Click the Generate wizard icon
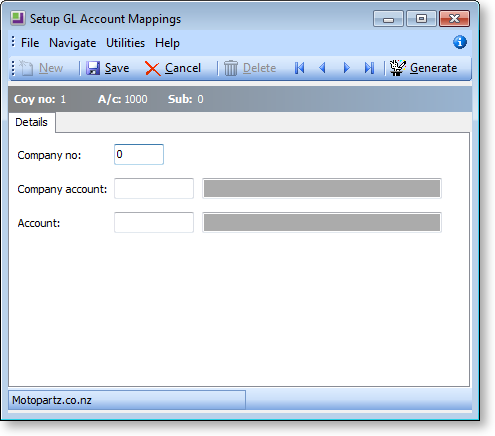 tap(397, 68)
